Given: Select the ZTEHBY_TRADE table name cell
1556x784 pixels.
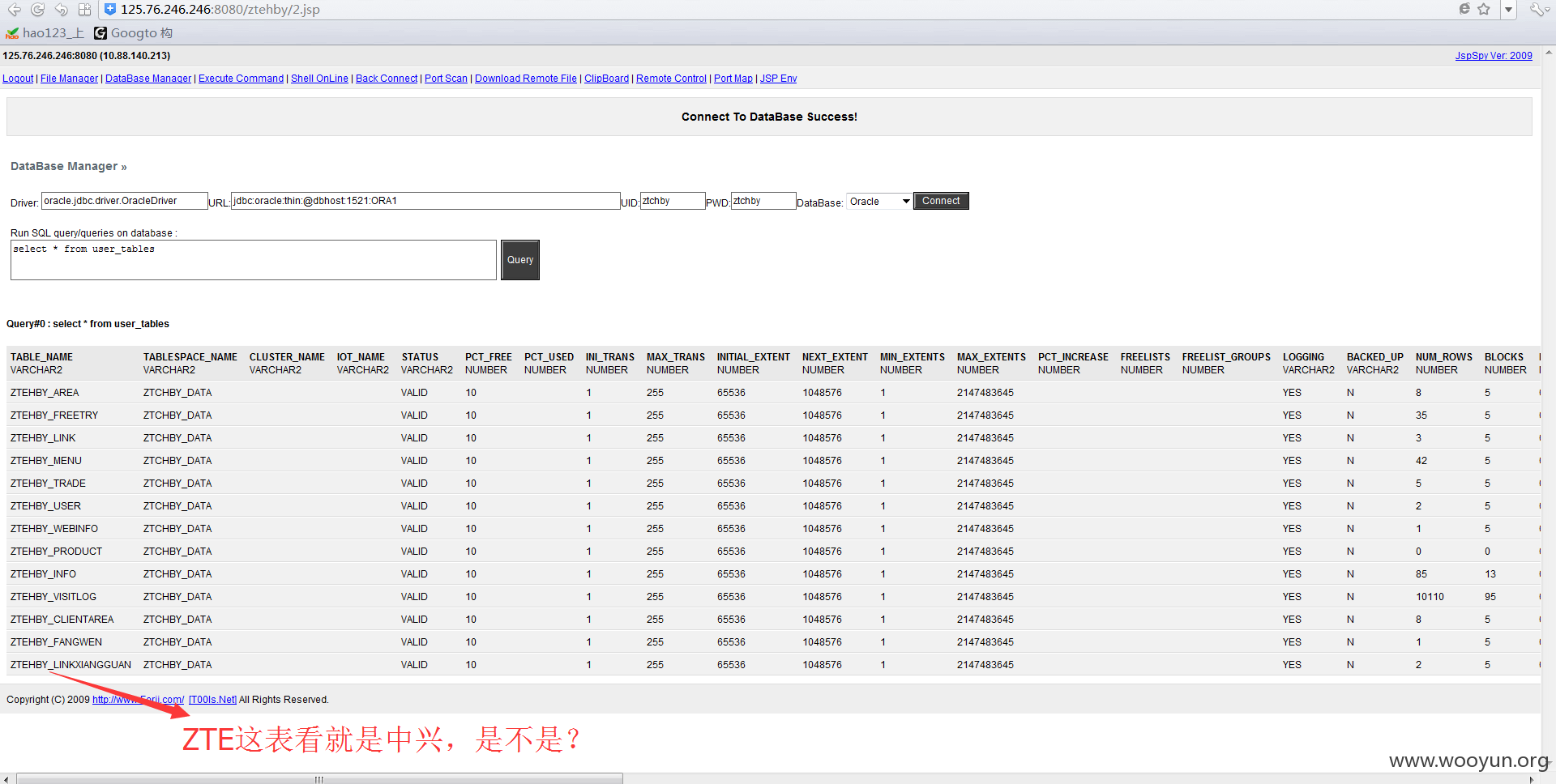Looking at the screenshot, I should click(48, 484).
